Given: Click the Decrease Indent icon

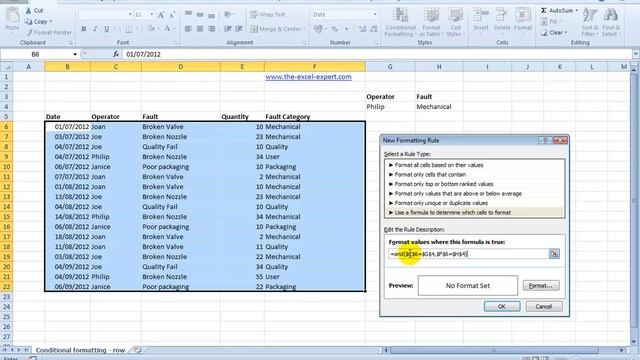Looking at the screenshot, I should [x=227, y=29].
